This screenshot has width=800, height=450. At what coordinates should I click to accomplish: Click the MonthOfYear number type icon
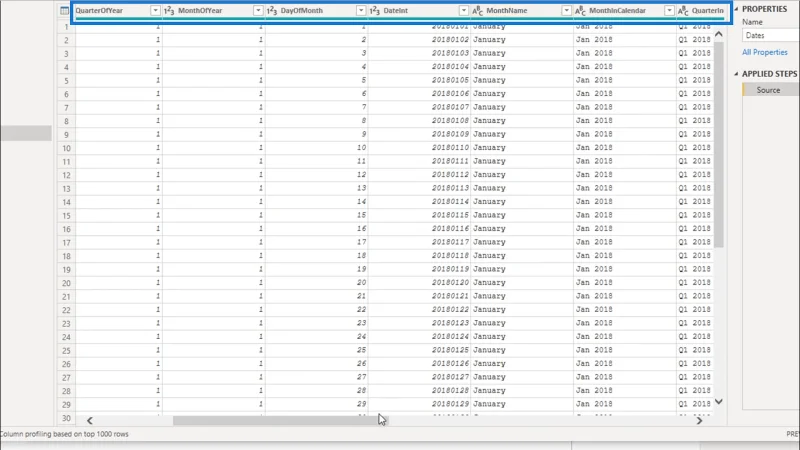(169, 11)
